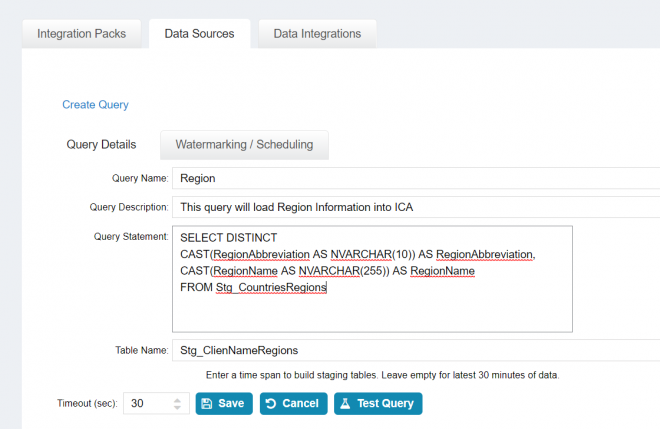Click the Timeout seconds number field
This screenshot has height=429, width=660.
(x=148, y=403)
